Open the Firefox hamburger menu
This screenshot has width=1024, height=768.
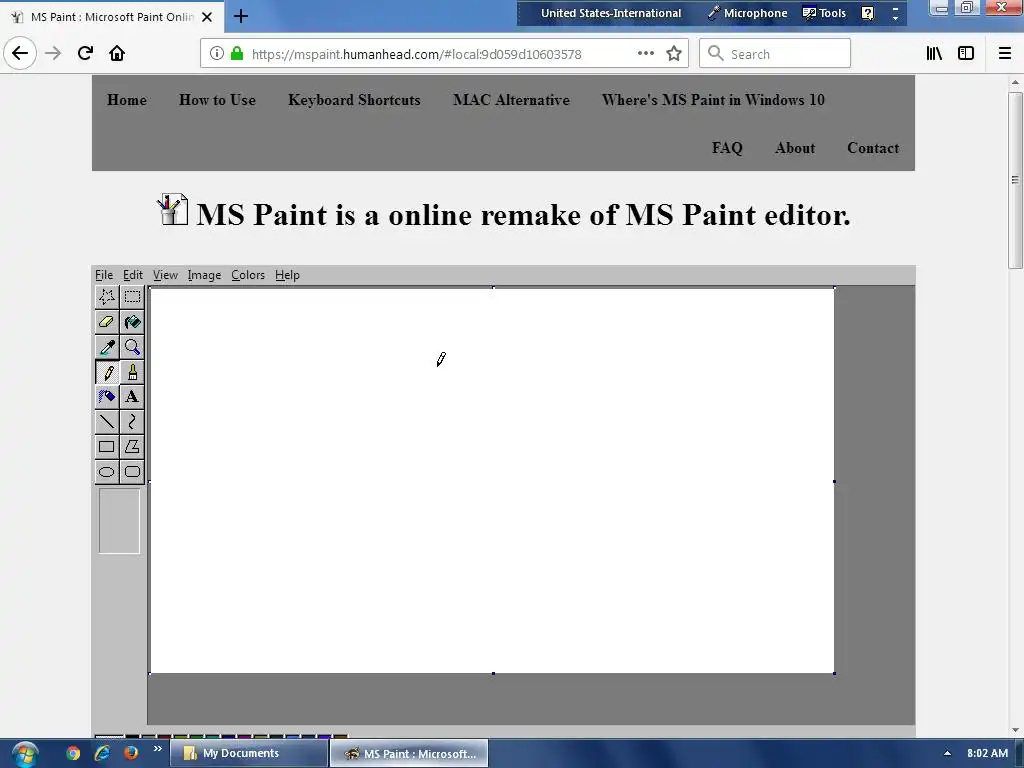tap(1005, 54)
